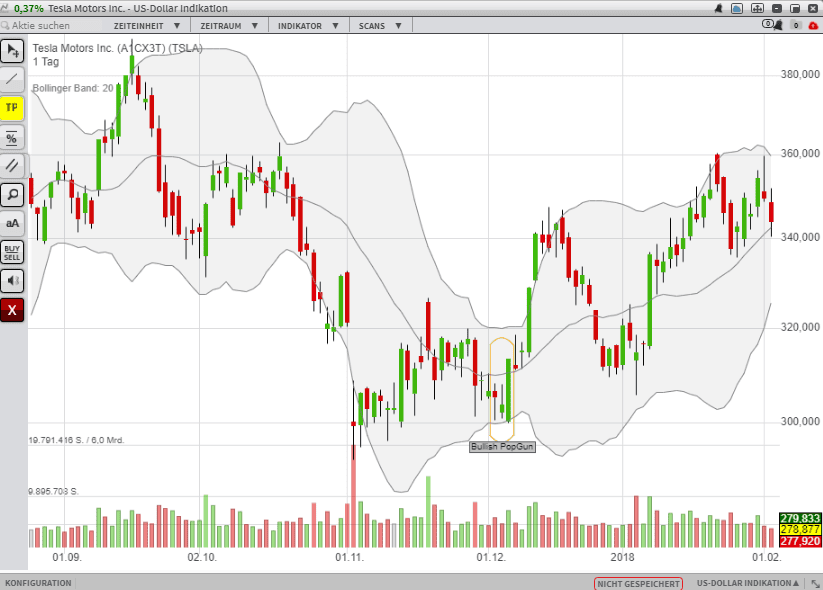Activate the yellow TP tool
The width and height of the screenshot is (823, 590).
[12, 107]
